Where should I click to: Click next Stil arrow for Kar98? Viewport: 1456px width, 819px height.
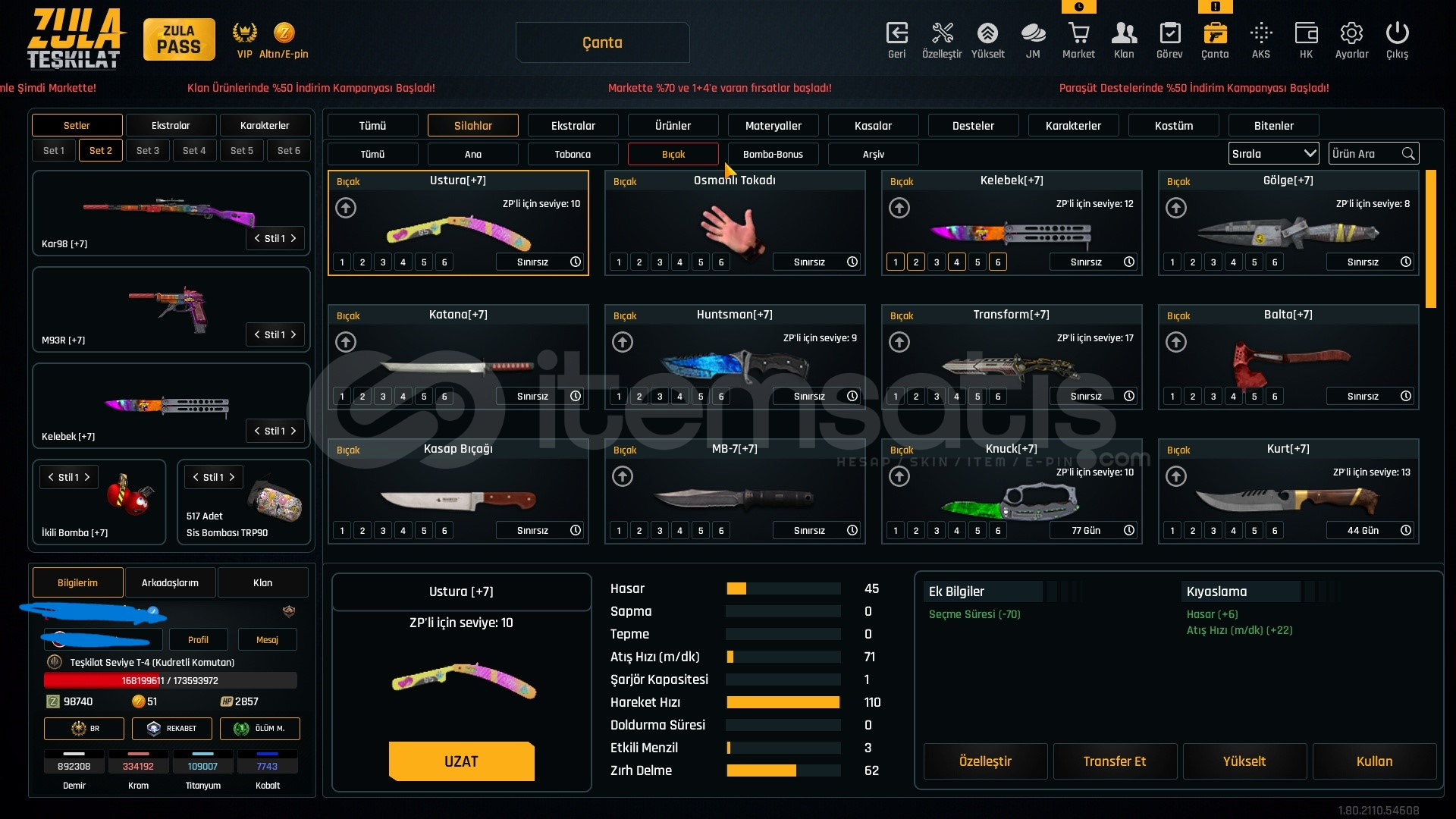[293, 238]
